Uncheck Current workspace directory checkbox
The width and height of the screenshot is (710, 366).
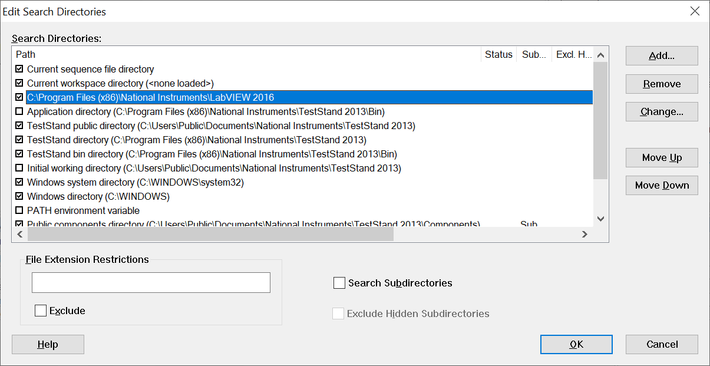coord(19,83)
